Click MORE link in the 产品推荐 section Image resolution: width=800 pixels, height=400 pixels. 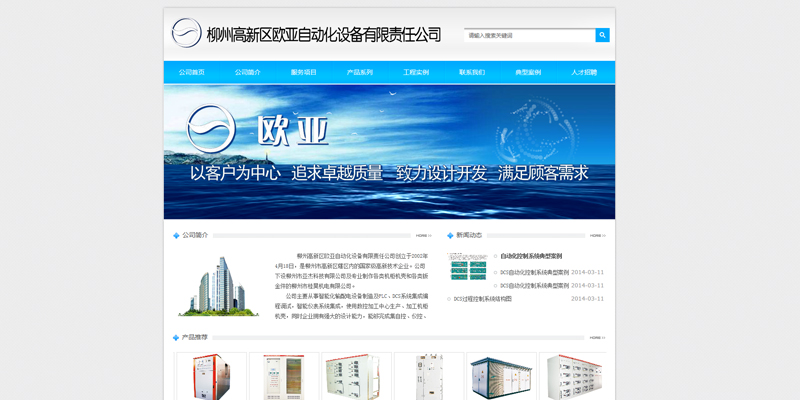coord(596,338)
